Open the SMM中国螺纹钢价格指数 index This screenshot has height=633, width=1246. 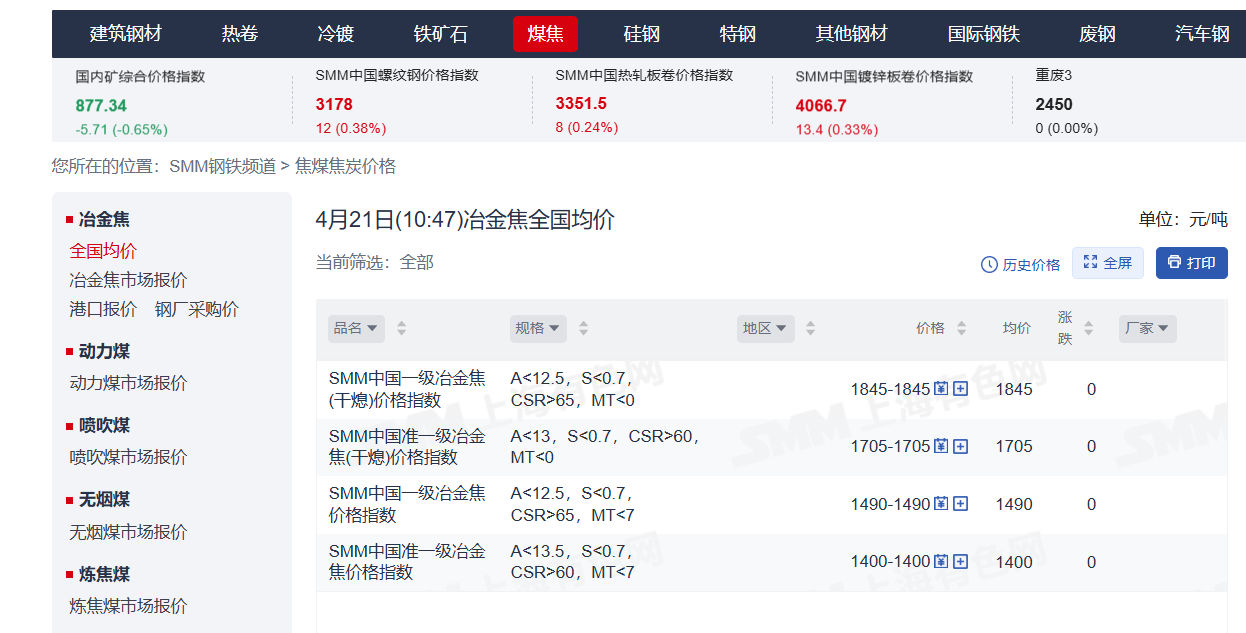[397, 76]
